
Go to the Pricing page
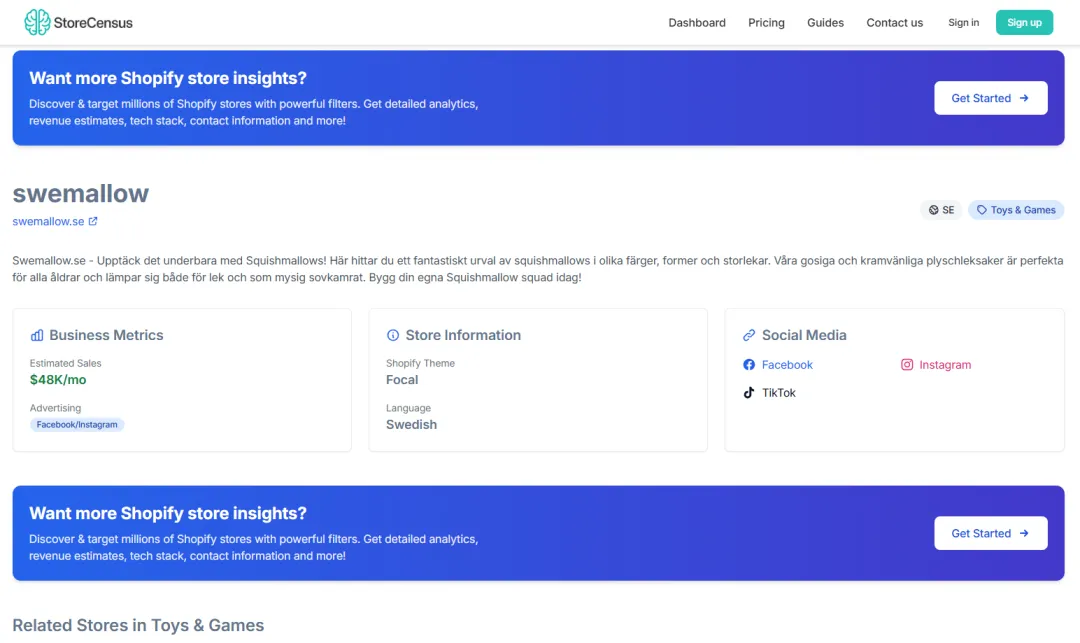(x=766, y=23)
